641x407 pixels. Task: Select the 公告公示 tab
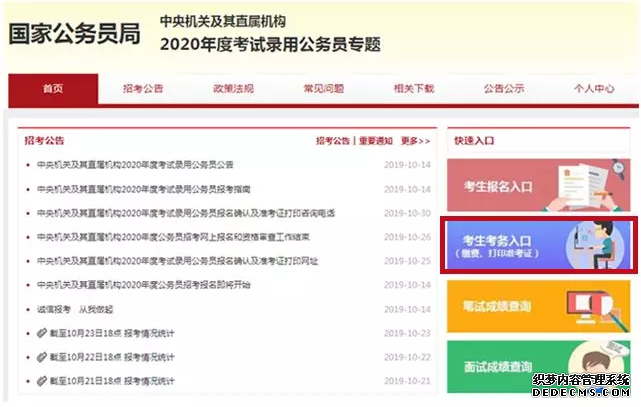504,89
